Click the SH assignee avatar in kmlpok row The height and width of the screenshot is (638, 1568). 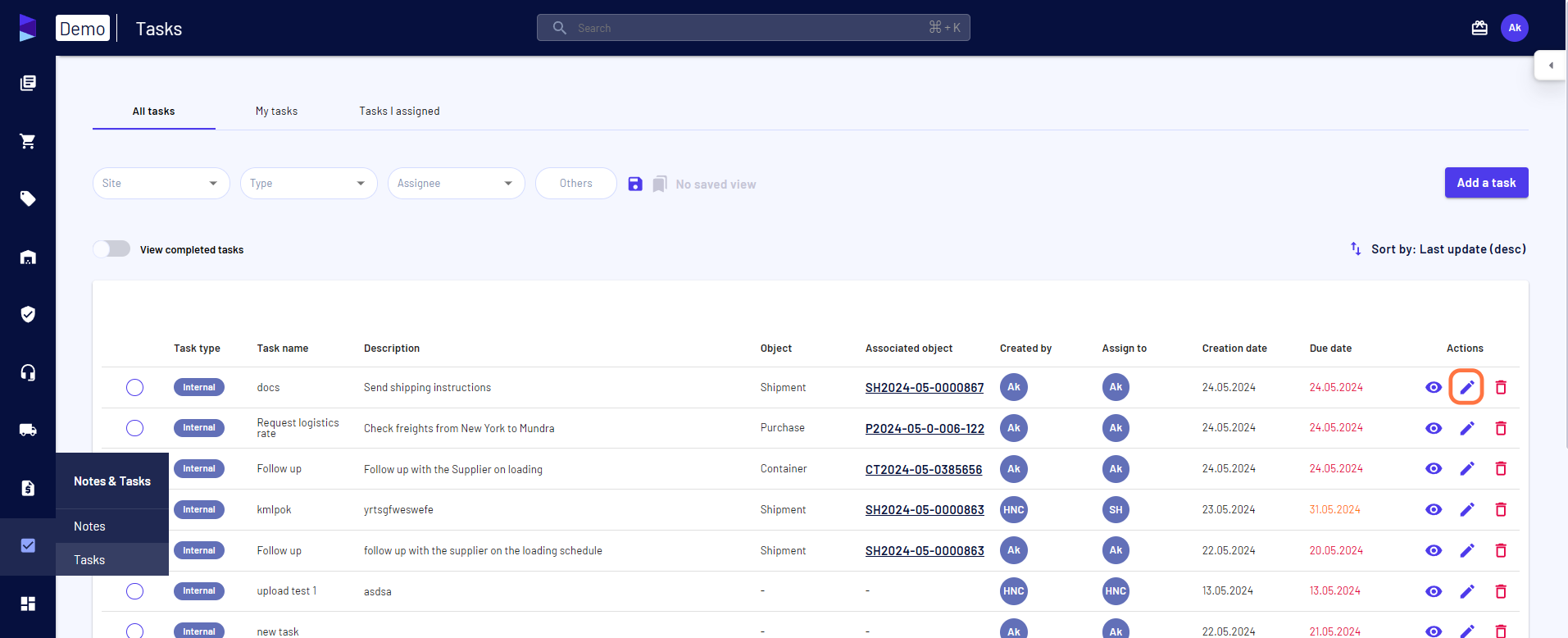click(x=1116, y=509)
